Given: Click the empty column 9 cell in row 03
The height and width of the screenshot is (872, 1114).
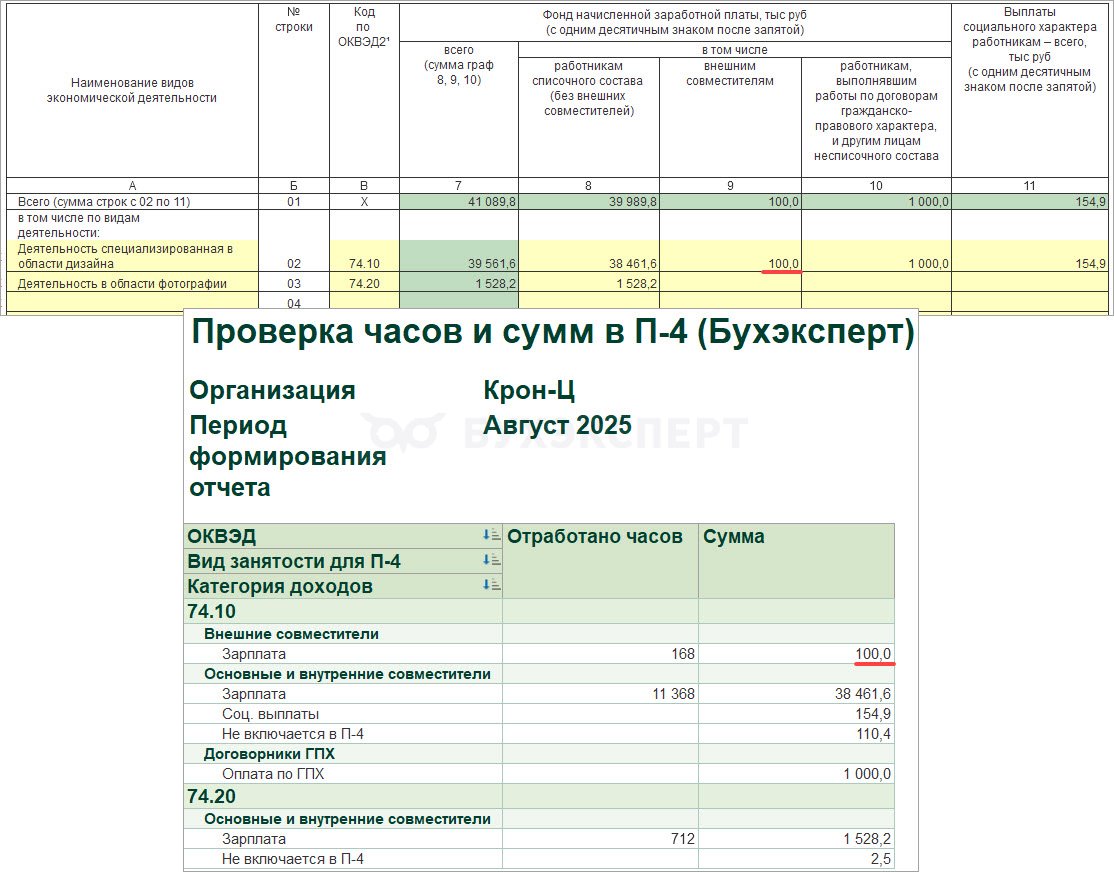Looking at the screenshot, I should coord(730,283).
